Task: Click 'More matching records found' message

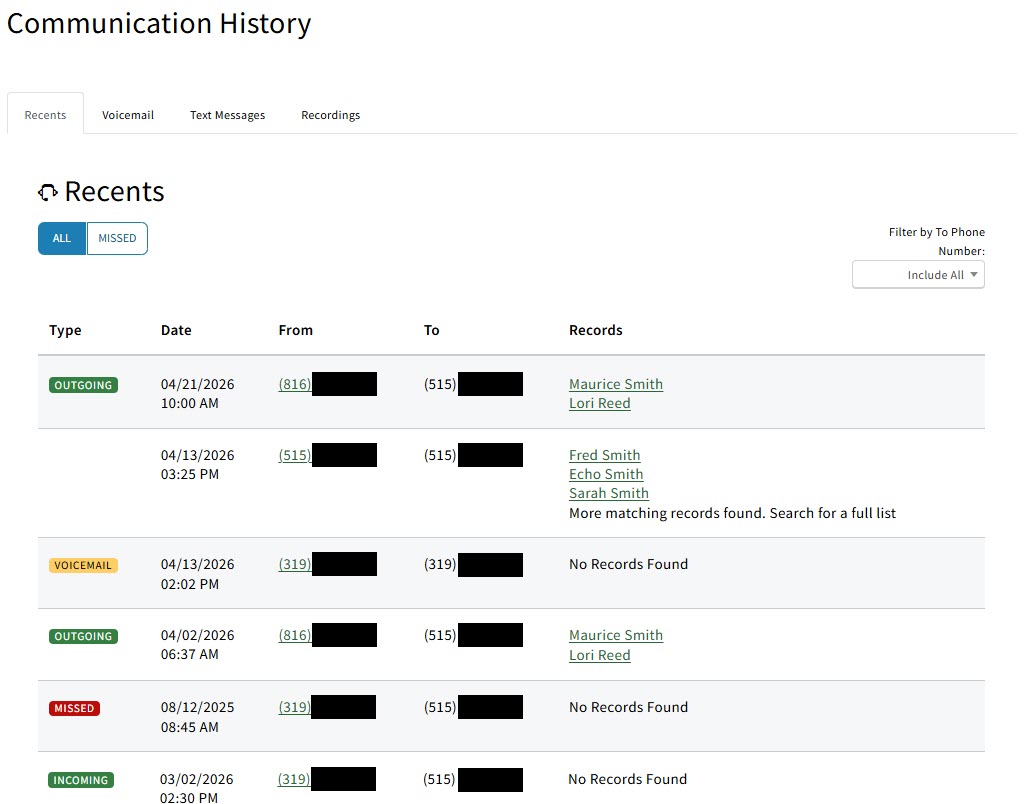Action: (732, 513)
